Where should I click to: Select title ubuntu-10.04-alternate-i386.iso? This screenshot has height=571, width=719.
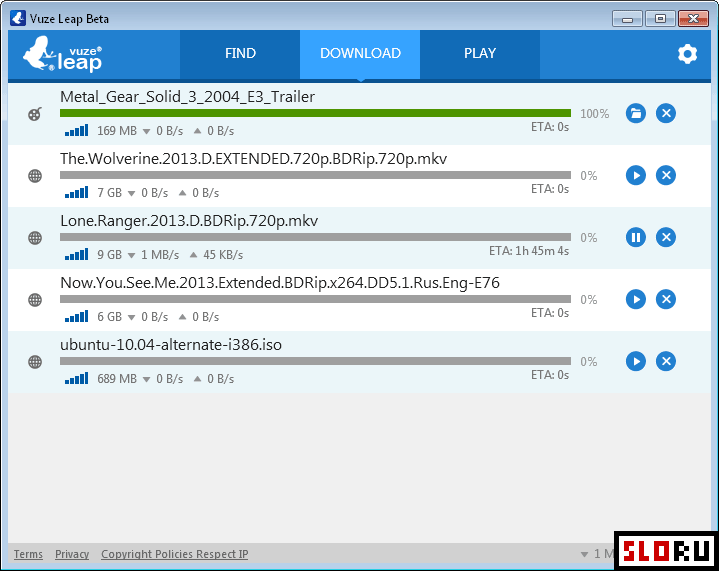(171, 344)
